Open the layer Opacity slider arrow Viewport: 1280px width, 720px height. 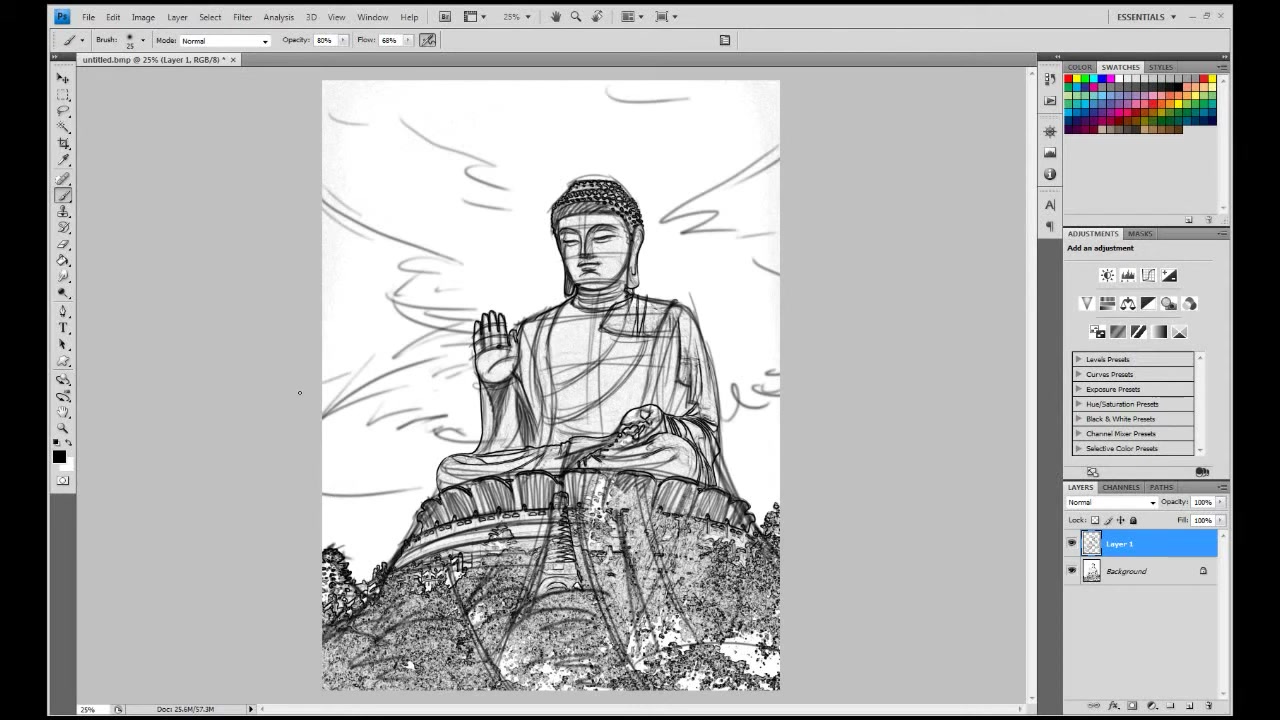pos(1219,502)
